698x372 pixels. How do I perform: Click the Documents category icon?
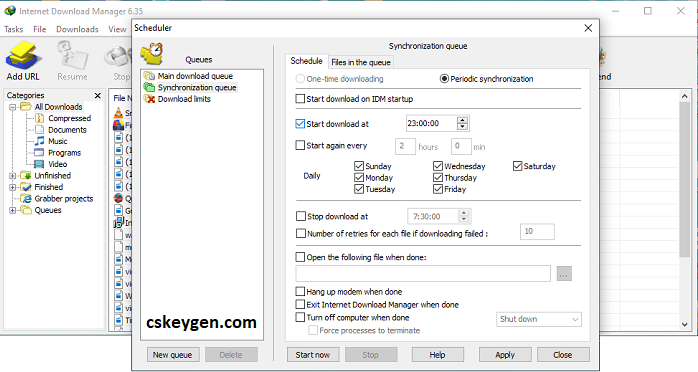[x=40, y=129]
